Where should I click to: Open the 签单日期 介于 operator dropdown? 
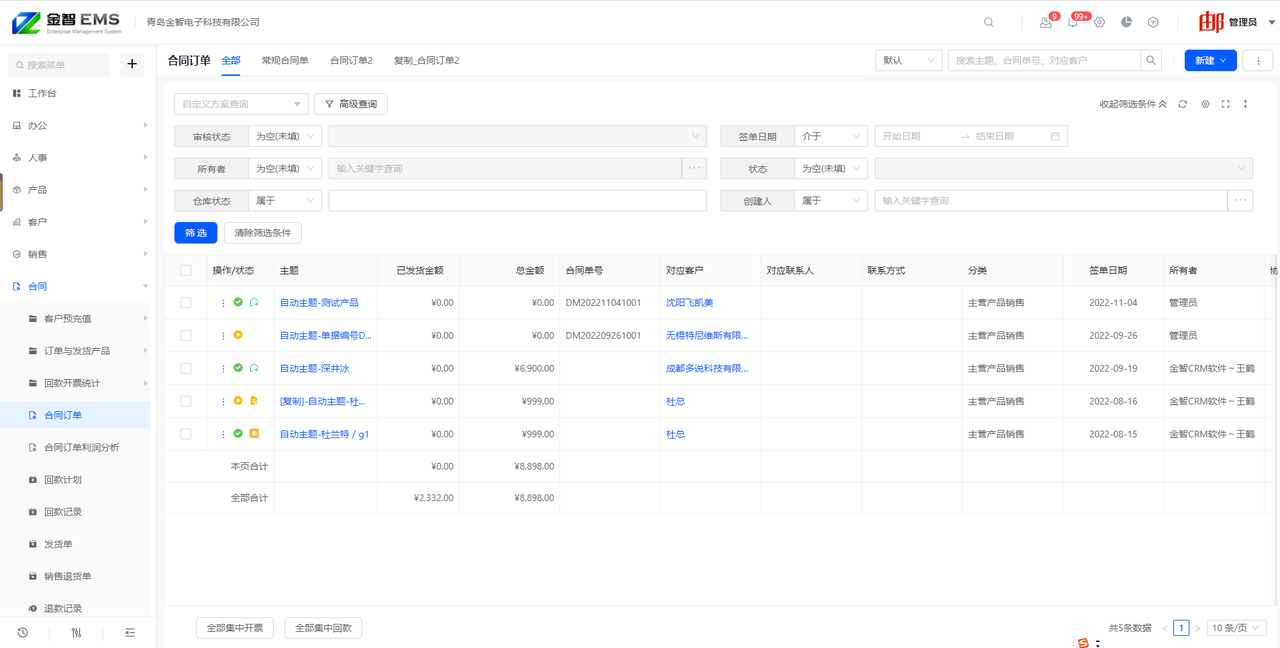pyautogui.click(x=831, y=136)
